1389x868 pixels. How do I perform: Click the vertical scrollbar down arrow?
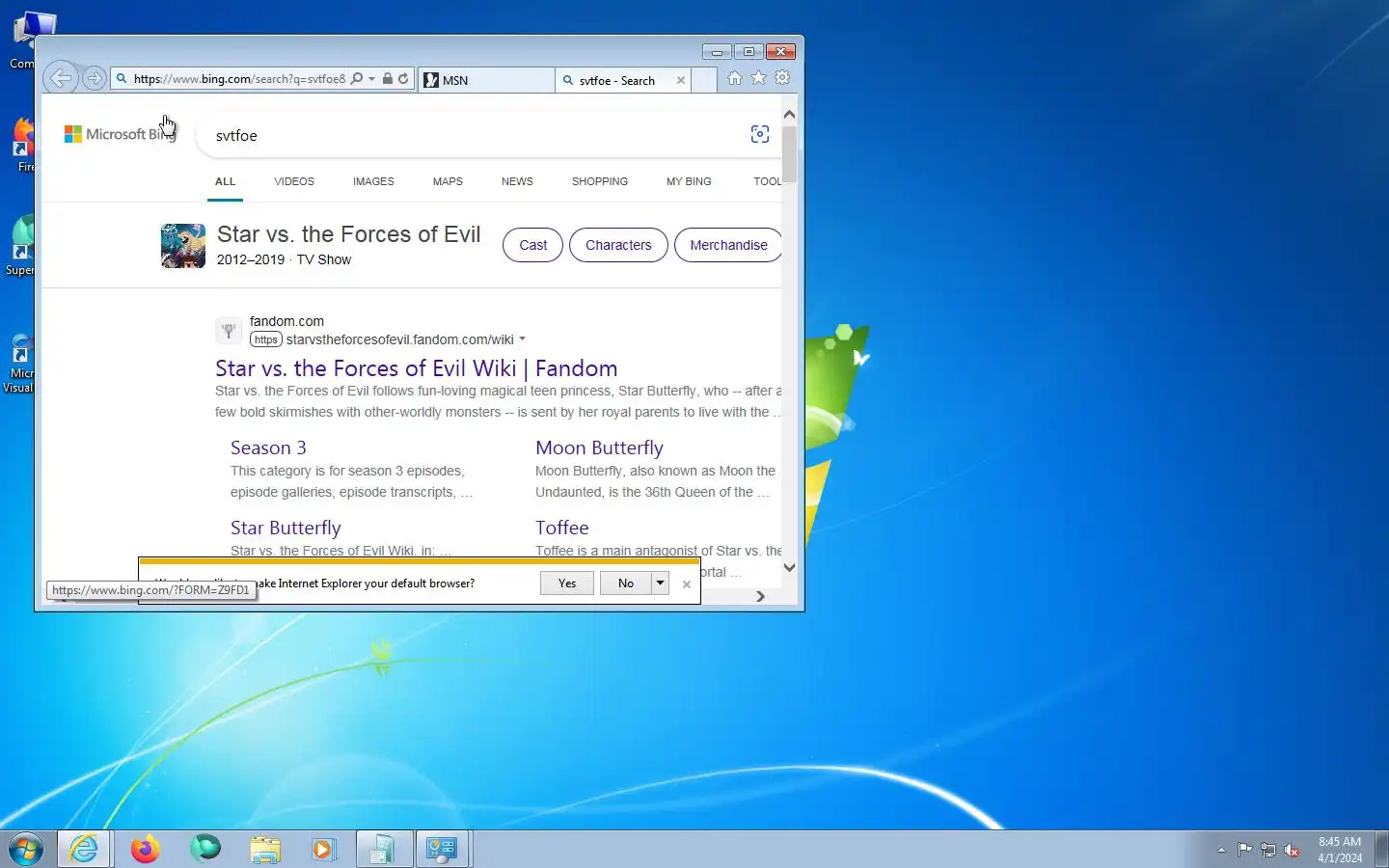(789, 568)
